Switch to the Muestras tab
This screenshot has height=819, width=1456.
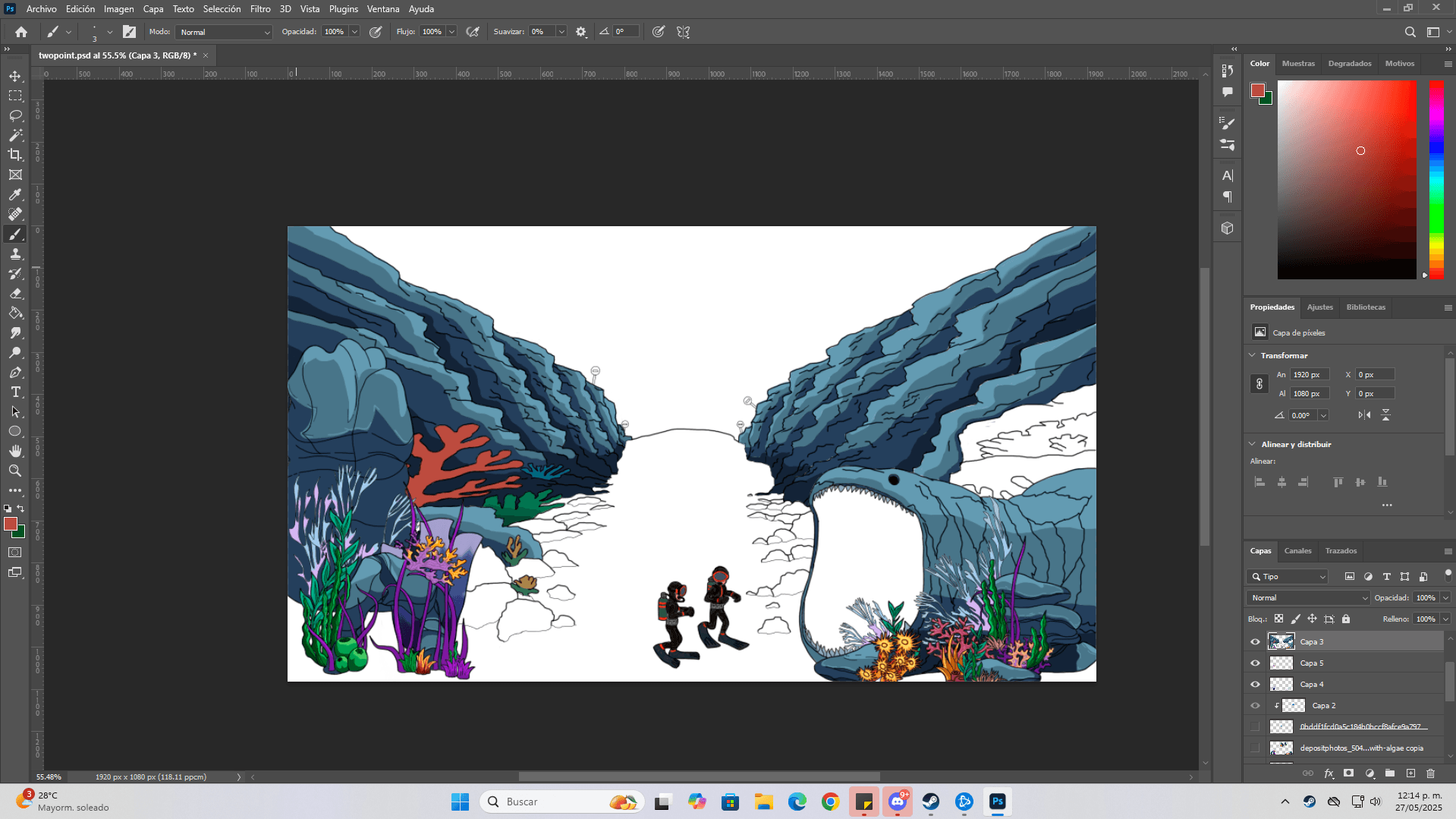pos(1298,64)
